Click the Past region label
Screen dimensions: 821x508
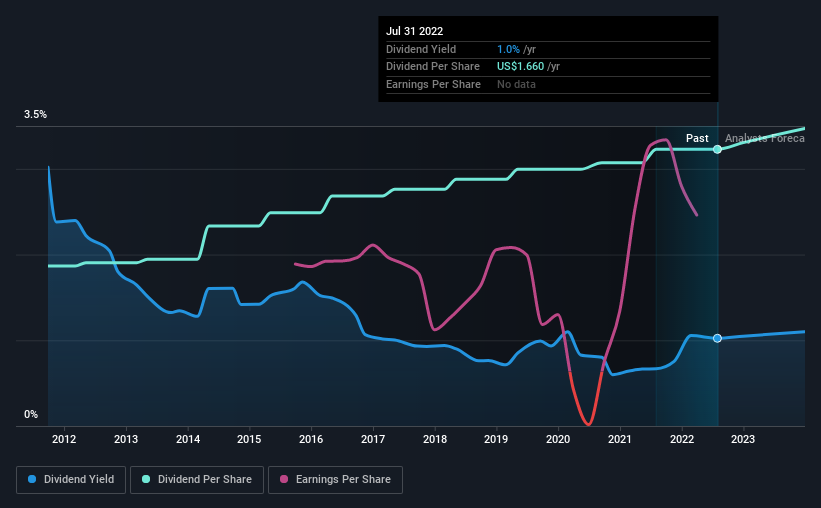(x=697, y=138)
